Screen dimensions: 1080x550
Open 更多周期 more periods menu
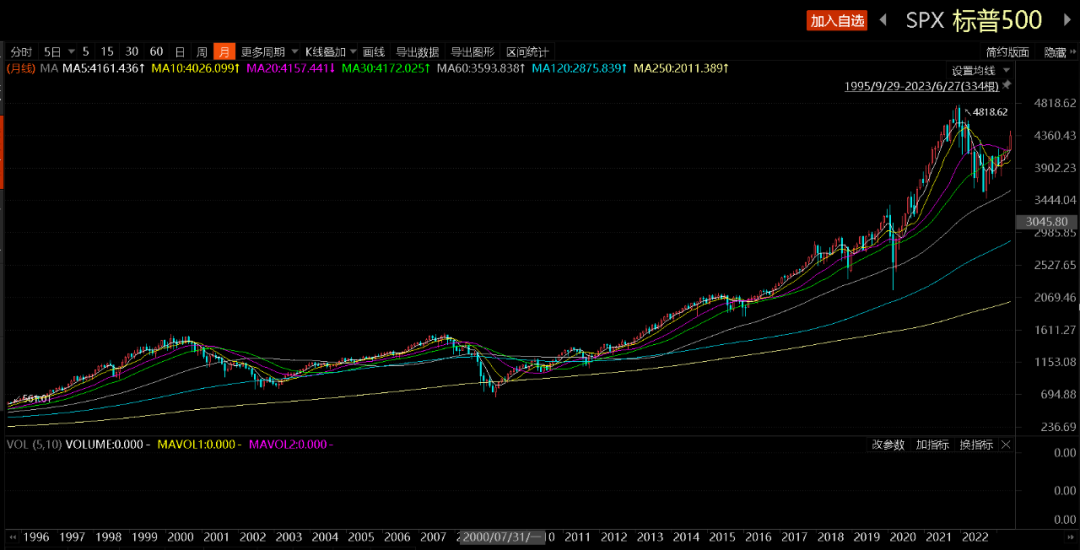coord(269,52)
